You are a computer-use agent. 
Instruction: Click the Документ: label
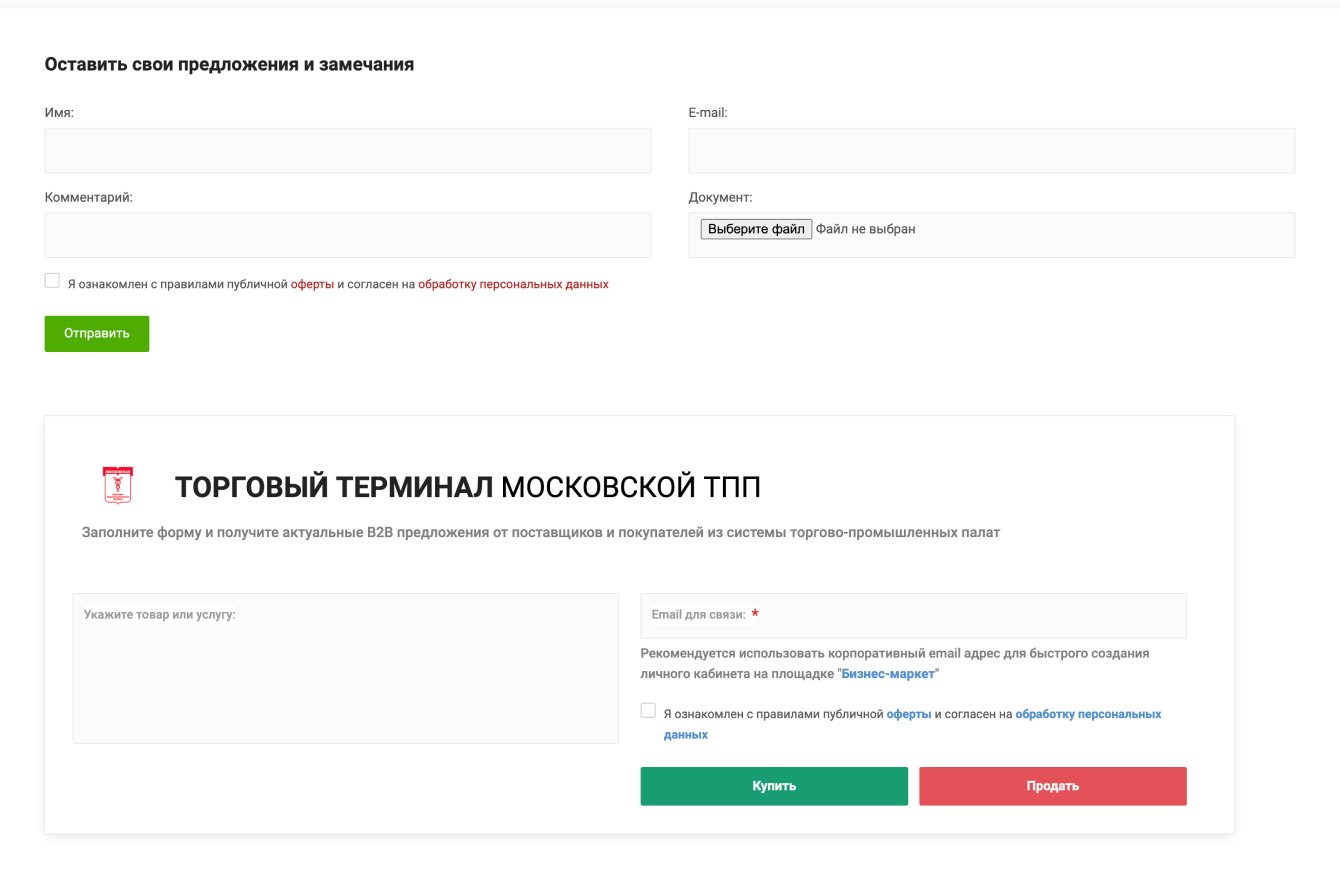coord(721,197)
